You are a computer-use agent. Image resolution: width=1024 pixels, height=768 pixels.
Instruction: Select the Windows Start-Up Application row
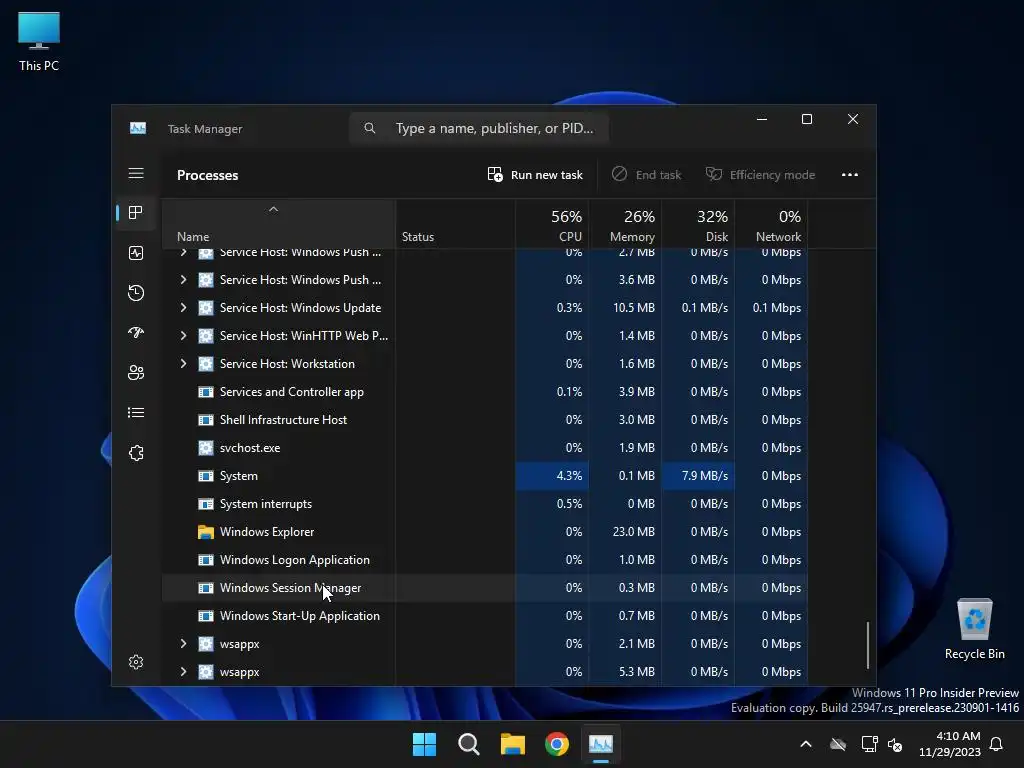[485, 616]
